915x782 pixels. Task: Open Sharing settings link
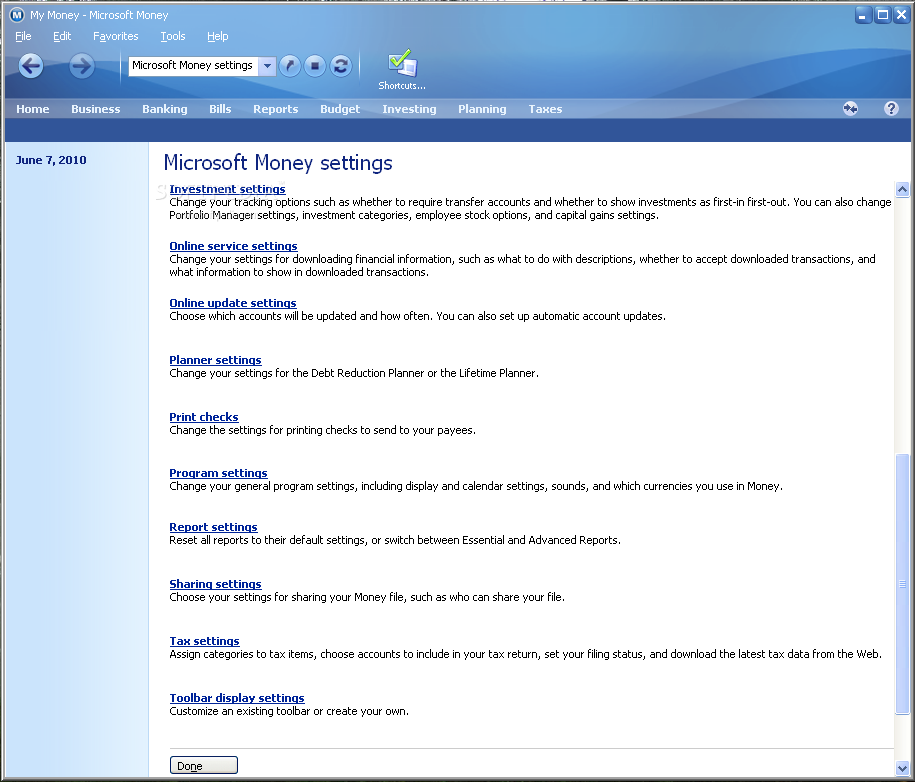pos(215,584)
